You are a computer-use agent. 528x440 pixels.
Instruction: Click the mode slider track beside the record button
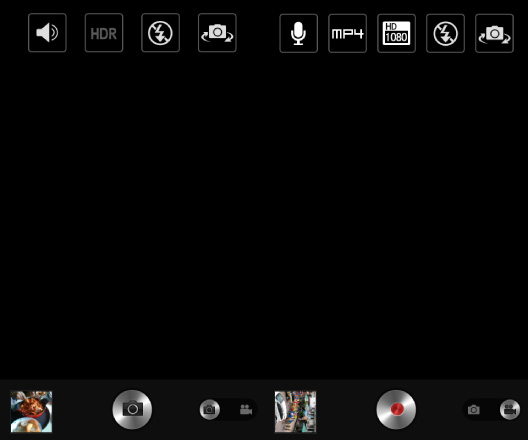click(x=492, y=410)
